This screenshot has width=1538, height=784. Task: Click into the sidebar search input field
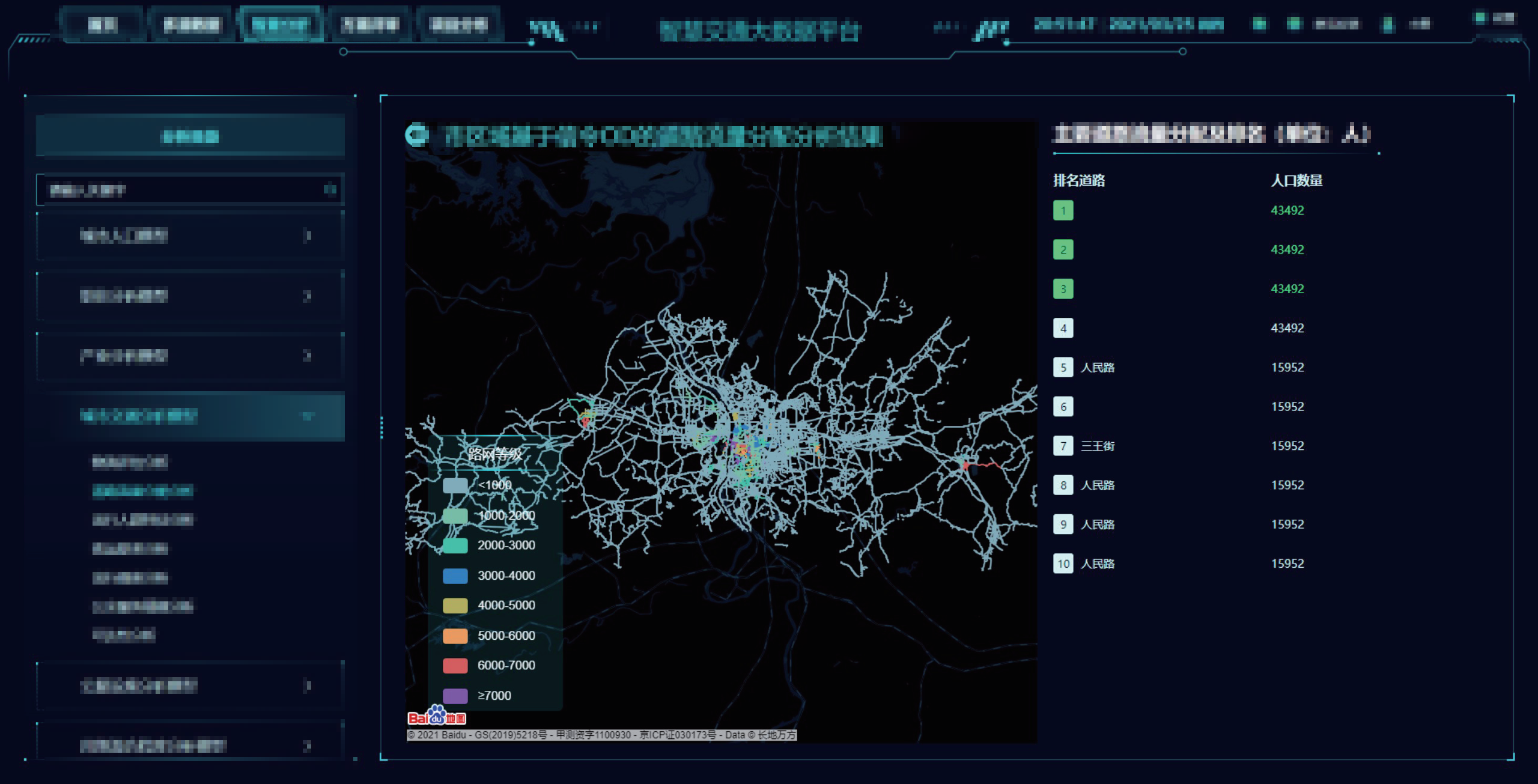click(190, 190)
